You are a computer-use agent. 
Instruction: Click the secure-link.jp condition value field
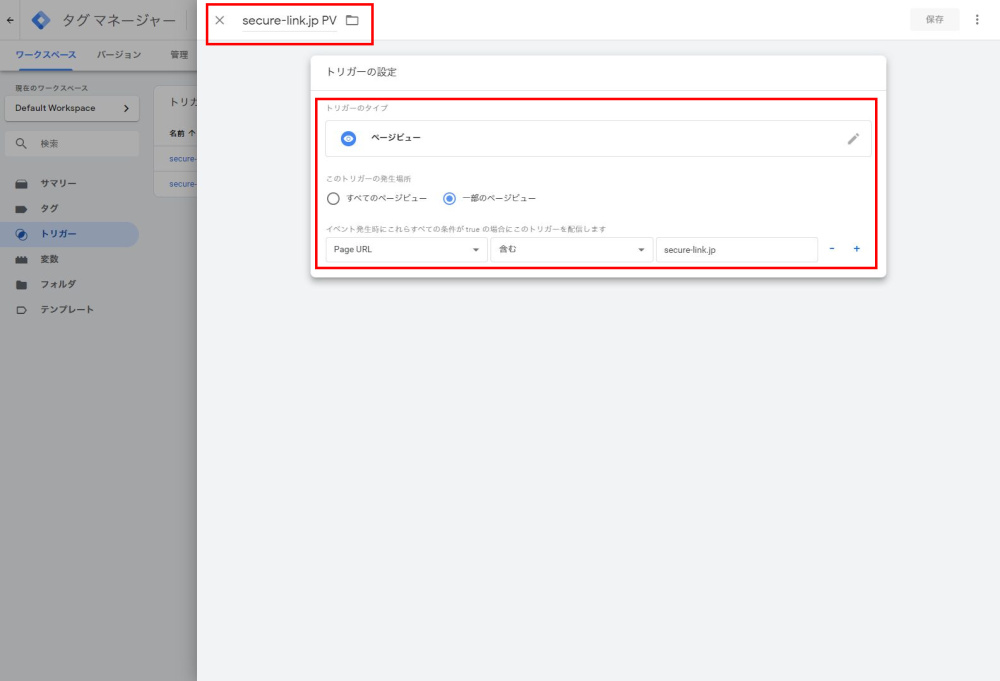(737, 249)
